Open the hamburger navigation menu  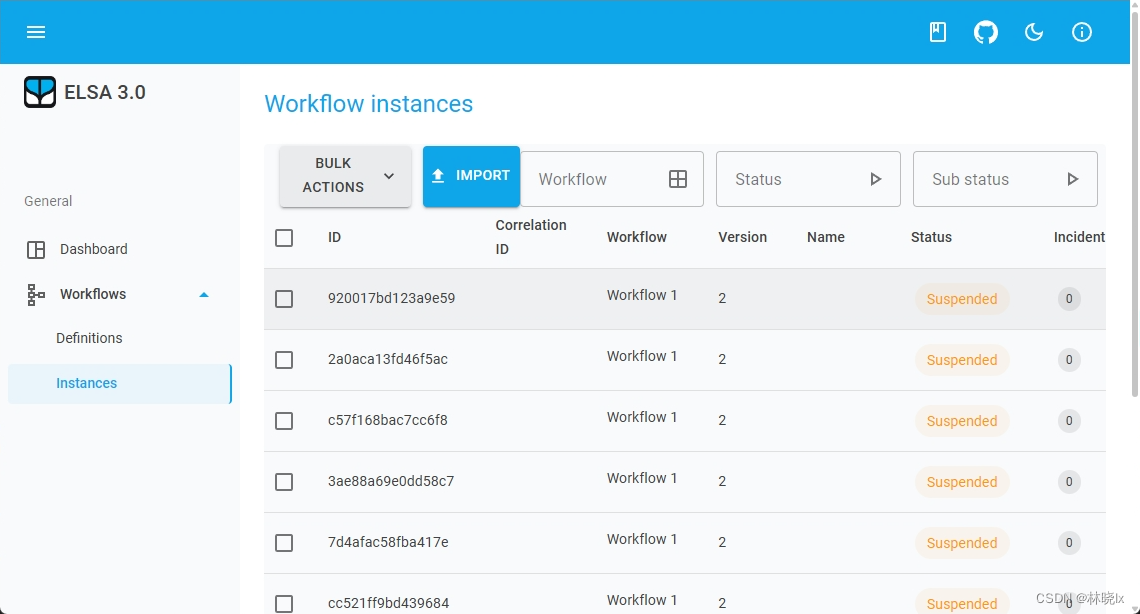click(x=36, y=32)
